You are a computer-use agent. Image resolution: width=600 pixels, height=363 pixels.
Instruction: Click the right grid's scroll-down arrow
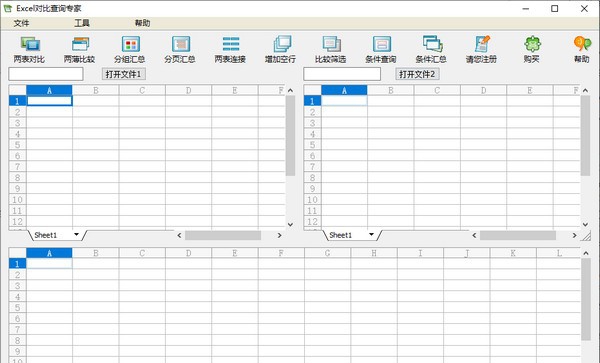click(585, 225)
